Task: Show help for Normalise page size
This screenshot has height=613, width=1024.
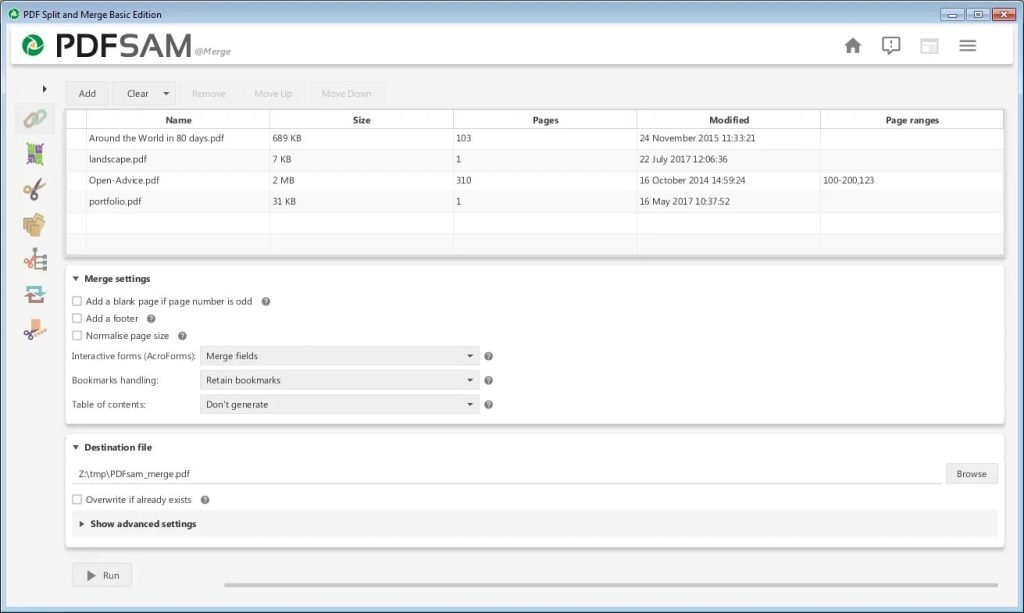Action: coord(182,336)
